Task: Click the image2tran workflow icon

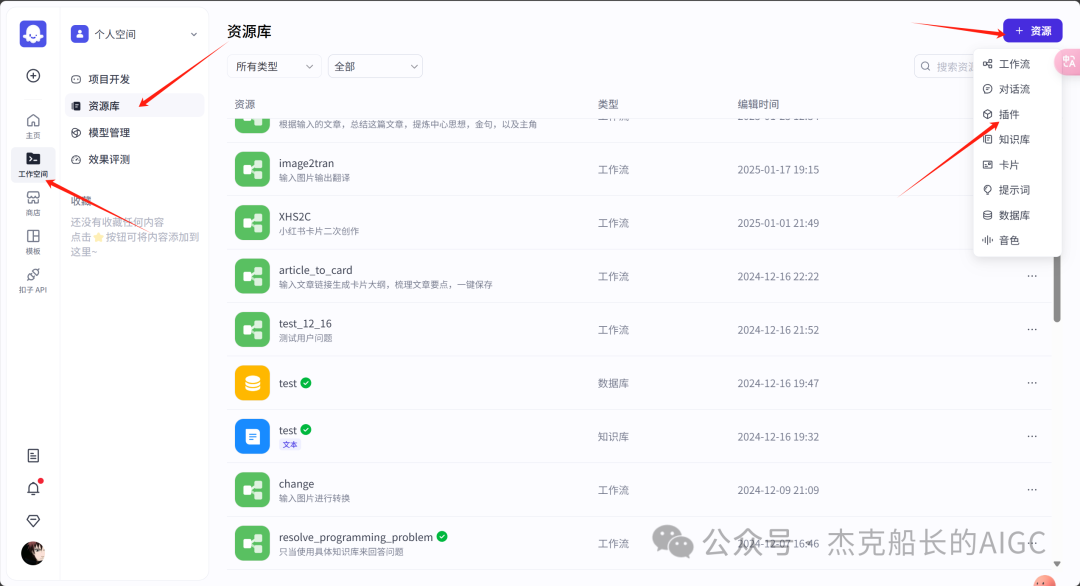Action: tap(252, 169)
